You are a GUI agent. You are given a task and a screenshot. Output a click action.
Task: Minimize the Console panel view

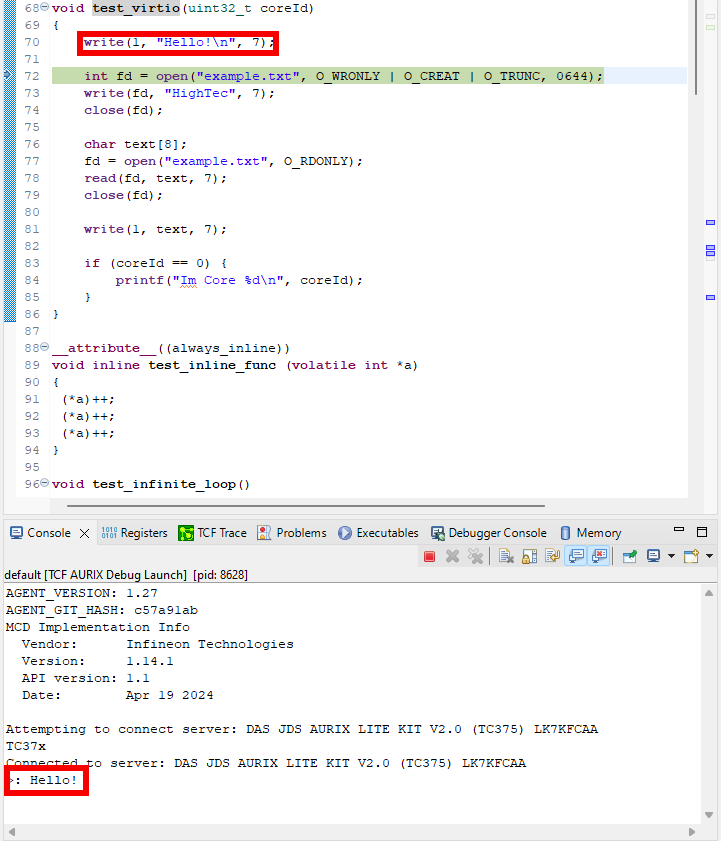pyautogui.click(x=682, y=531)
